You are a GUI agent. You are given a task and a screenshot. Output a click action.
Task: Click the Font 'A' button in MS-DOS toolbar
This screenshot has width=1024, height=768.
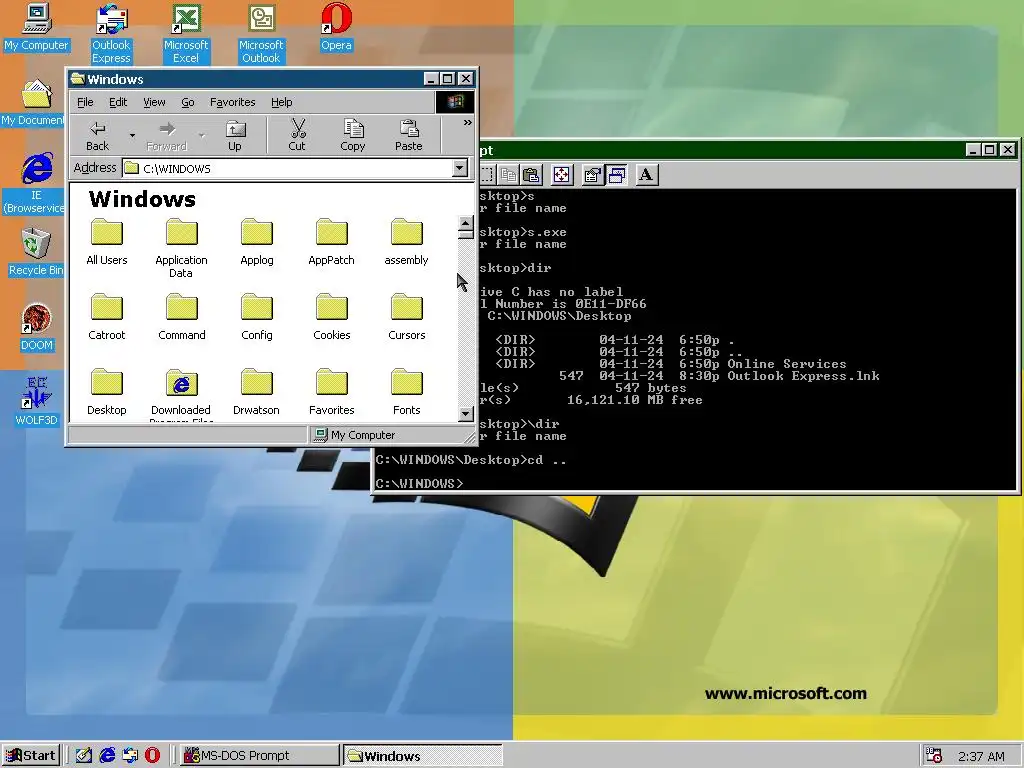646,174
